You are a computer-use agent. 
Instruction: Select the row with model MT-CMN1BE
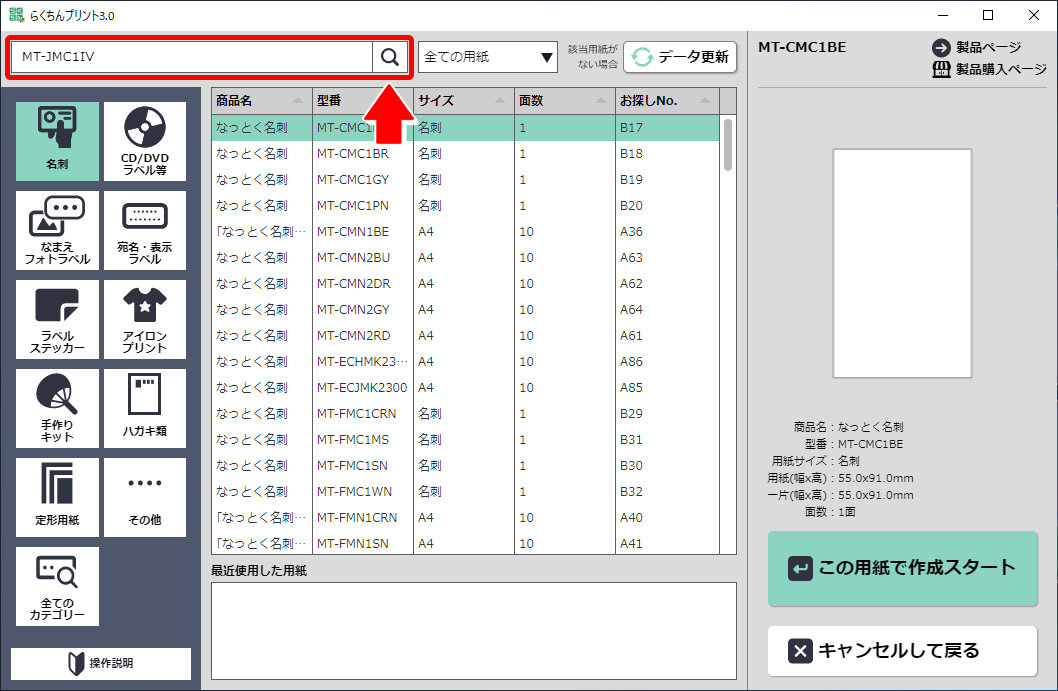[x=466, y=231]
